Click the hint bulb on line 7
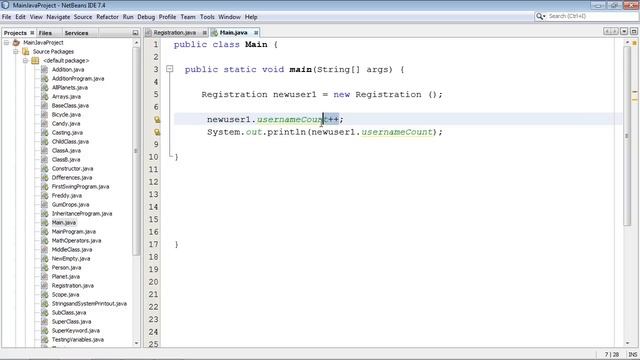640x360 pixels. pos(157,120)
